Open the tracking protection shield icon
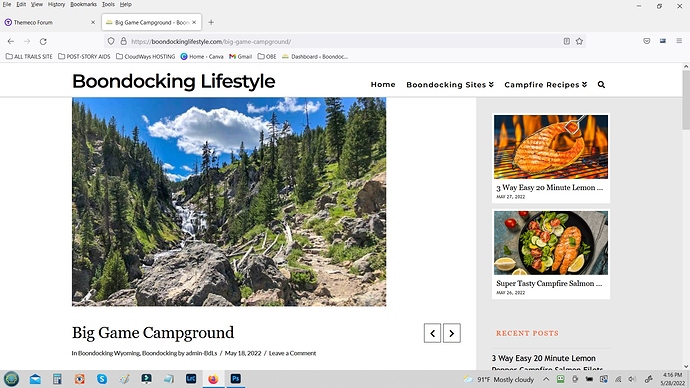The height and width of the screenshot is (388, 690). (x=111, y=41)
